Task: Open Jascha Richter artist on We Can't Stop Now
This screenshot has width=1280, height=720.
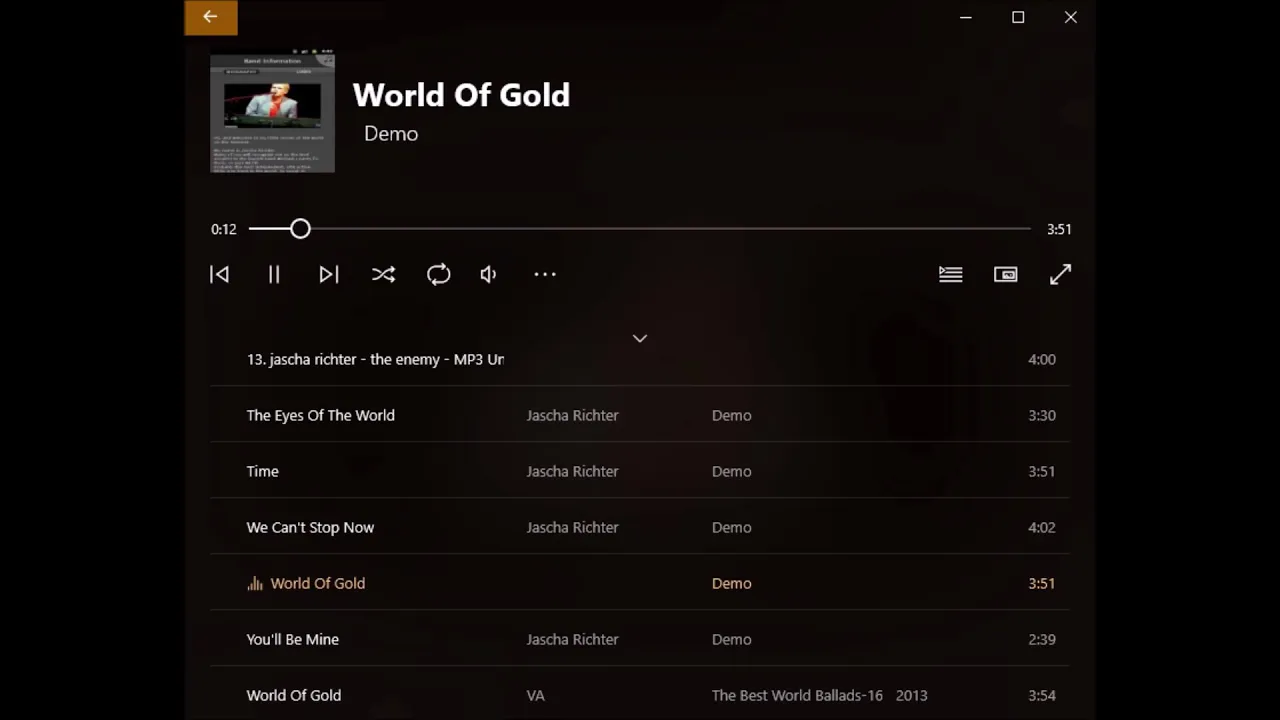Action: click(572, 527)
